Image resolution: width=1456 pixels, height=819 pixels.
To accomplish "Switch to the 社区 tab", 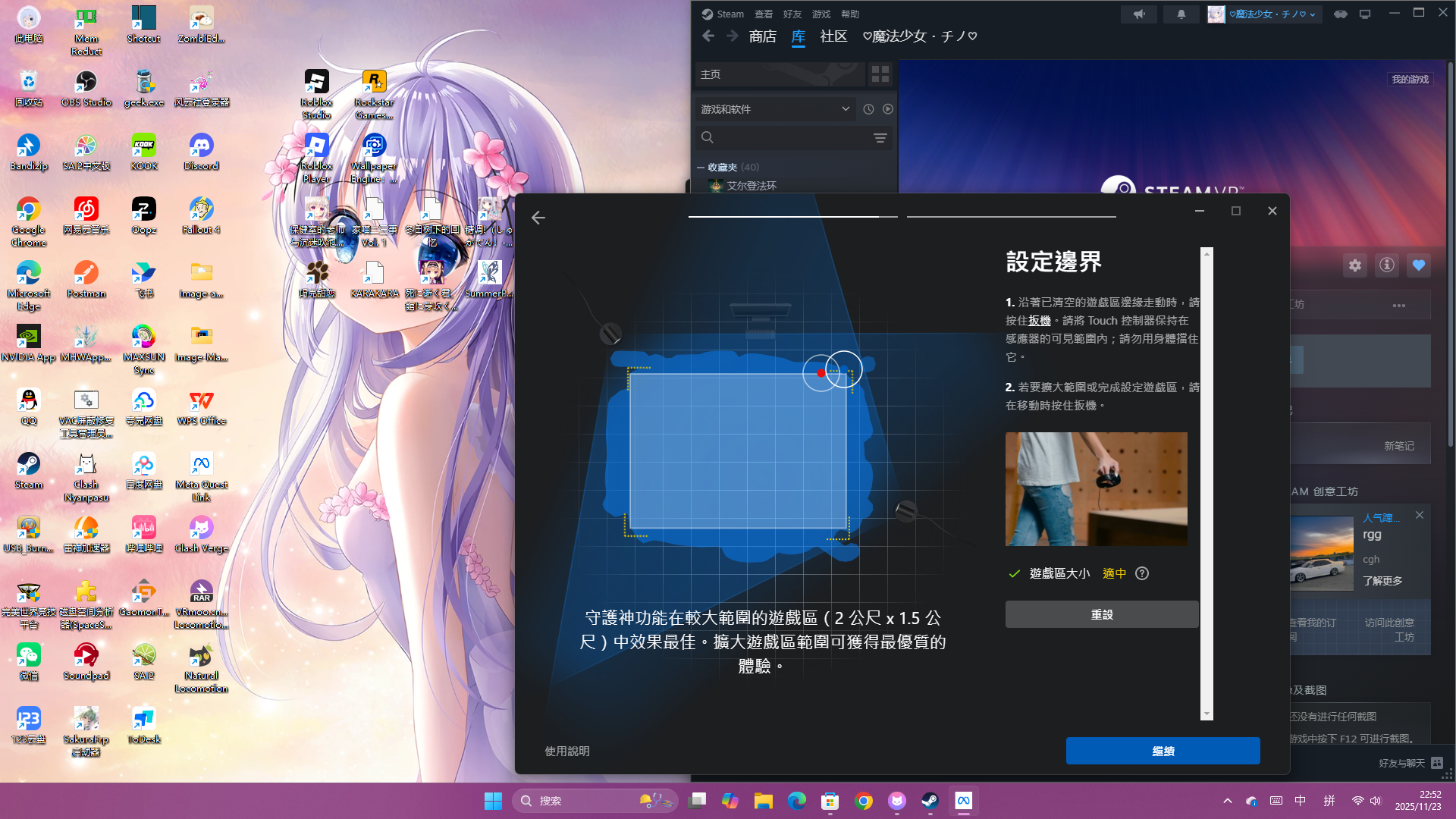I will [833, 36].
